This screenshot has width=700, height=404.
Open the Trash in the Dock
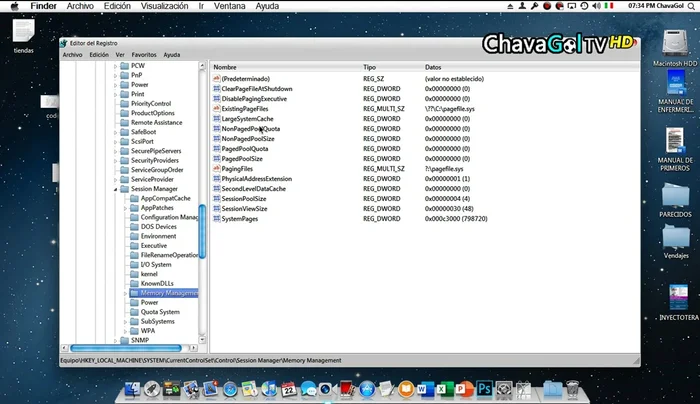(x=572, y=389)
